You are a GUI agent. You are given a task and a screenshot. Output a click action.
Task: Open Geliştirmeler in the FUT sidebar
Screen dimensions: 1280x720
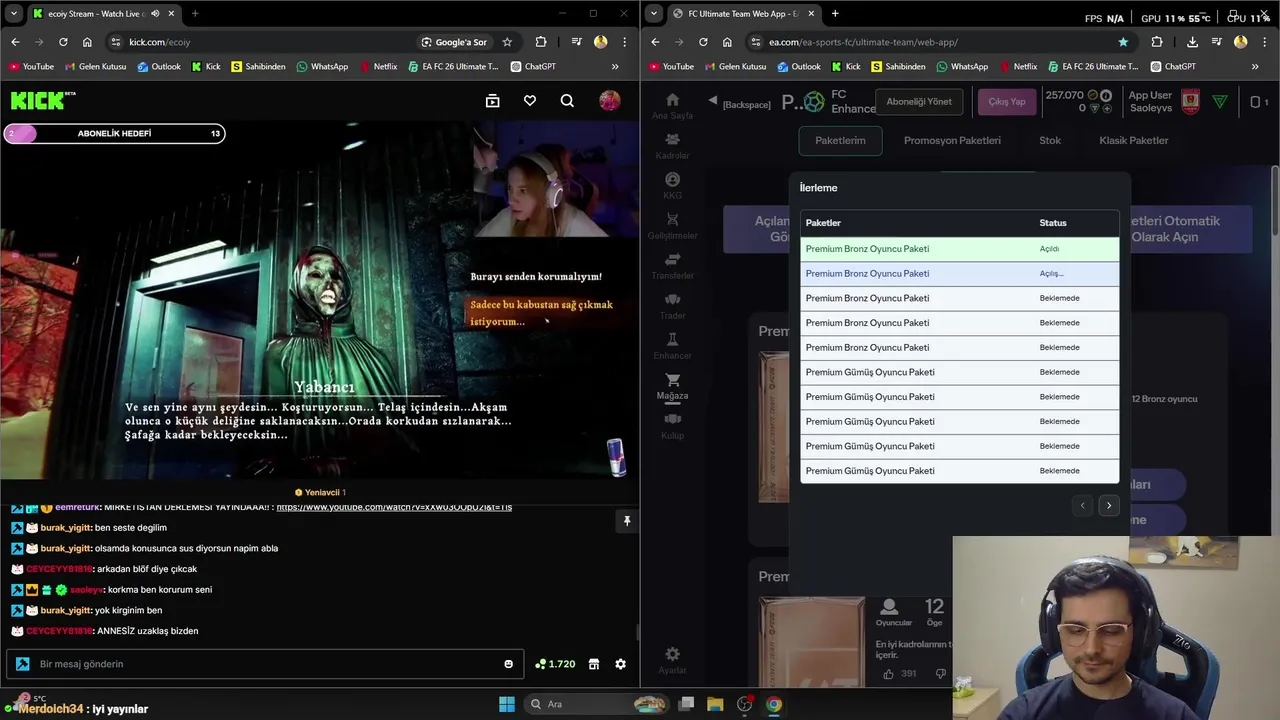(672, 226)
